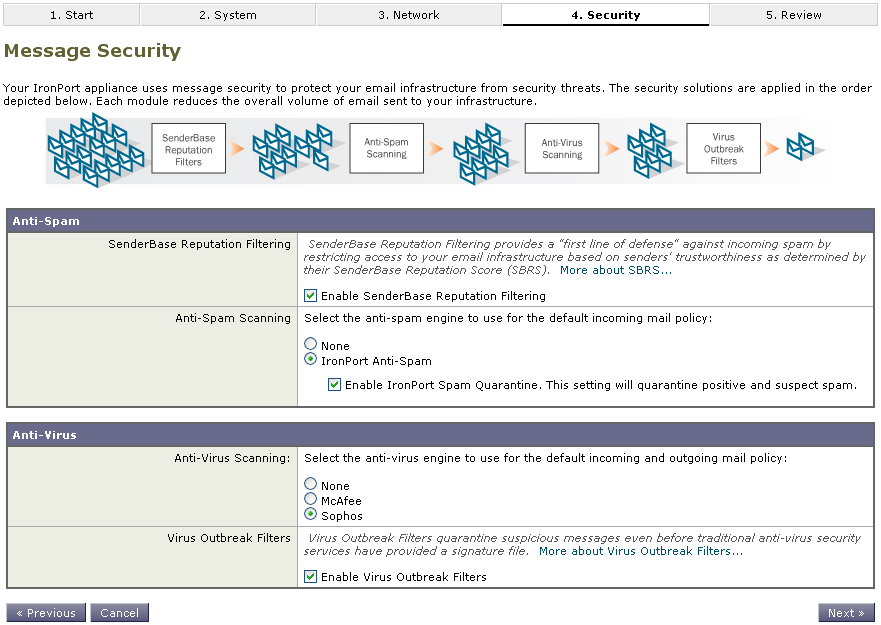Select None for anti-spam engine
881x625 pixels.
[310, 343]
